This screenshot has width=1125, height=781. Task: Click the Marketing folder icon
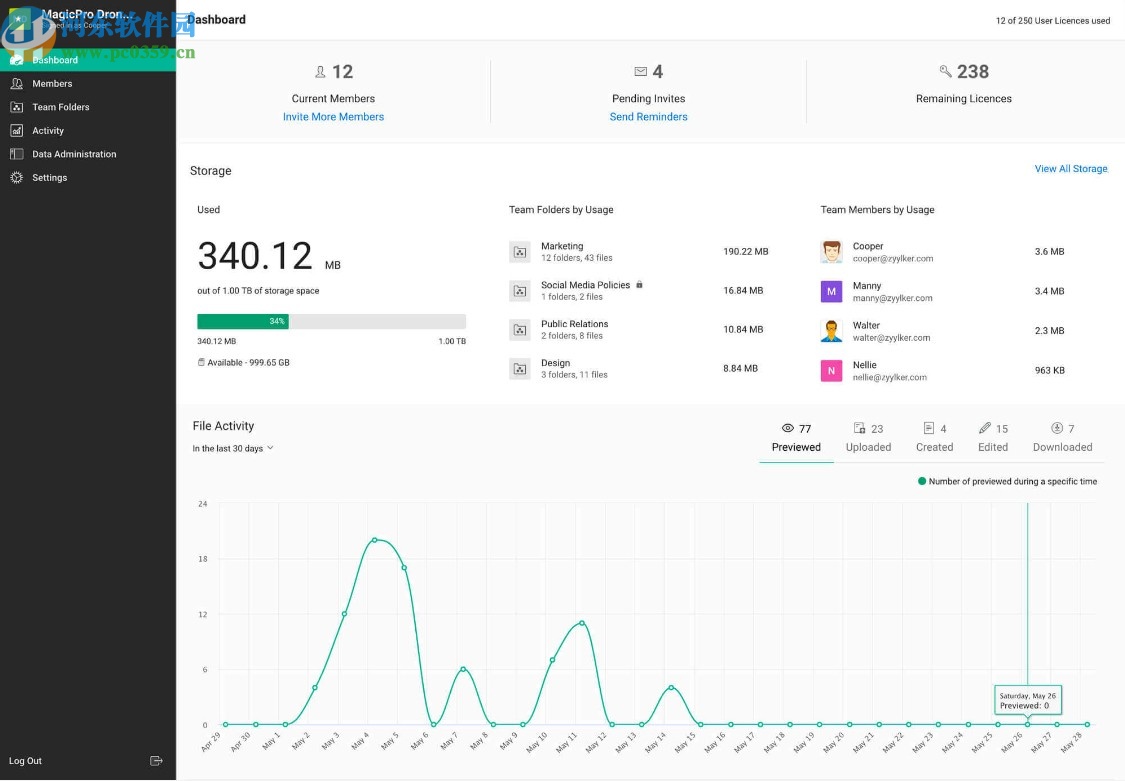click(520, 251)
